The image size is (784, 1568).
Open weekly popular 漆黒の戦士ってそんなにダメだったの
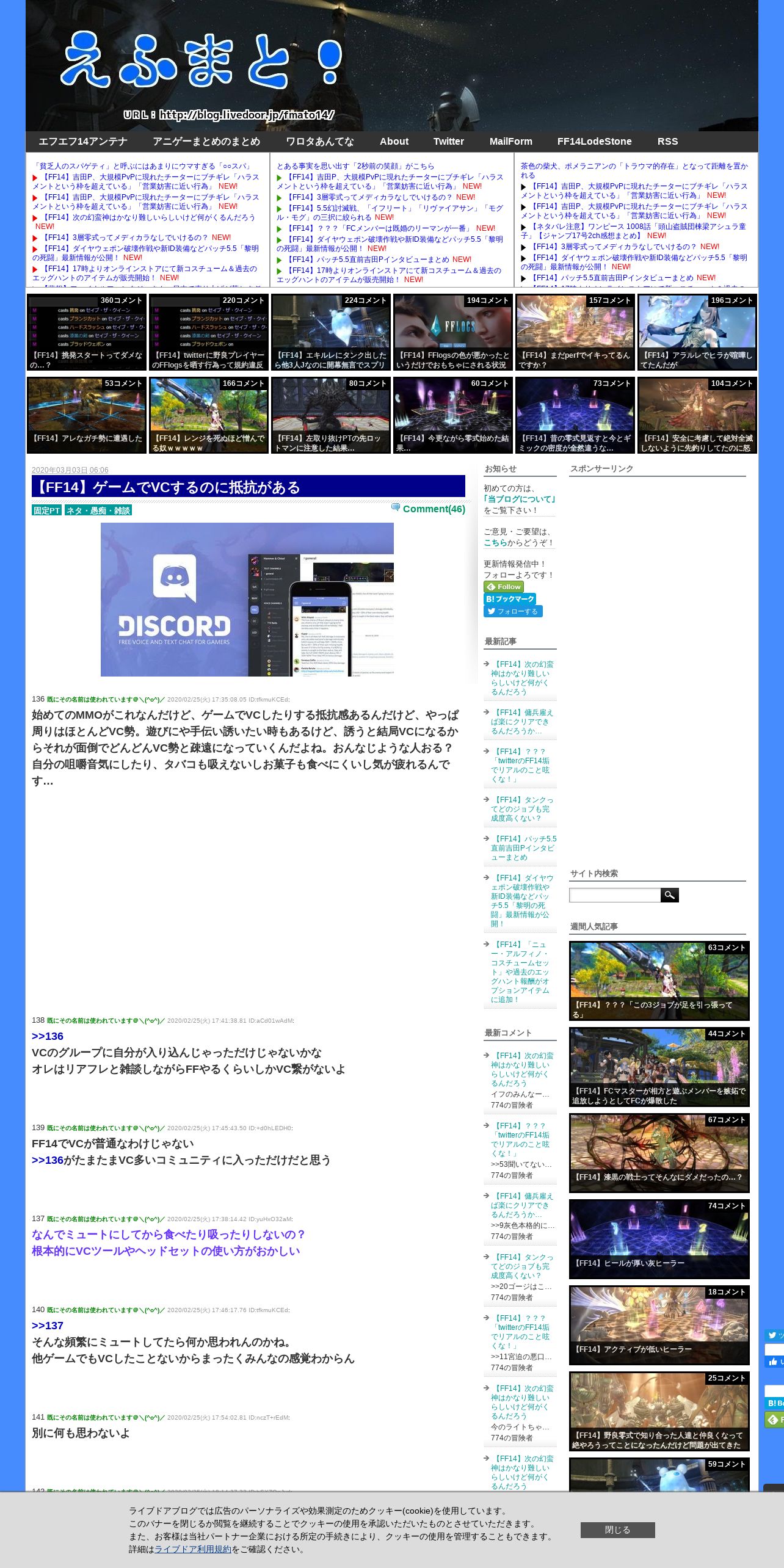(x=659, y=1153)
